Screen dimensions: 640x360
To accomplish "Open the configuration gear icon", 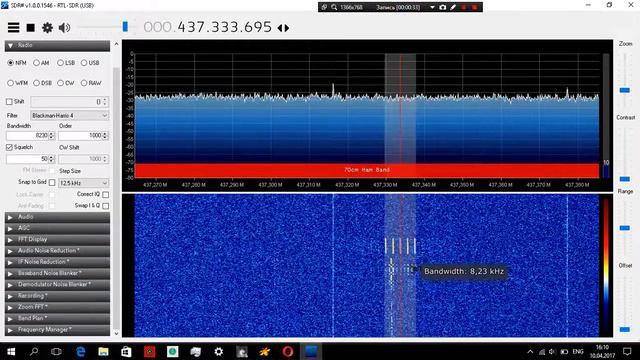I will tap(47, 28).
